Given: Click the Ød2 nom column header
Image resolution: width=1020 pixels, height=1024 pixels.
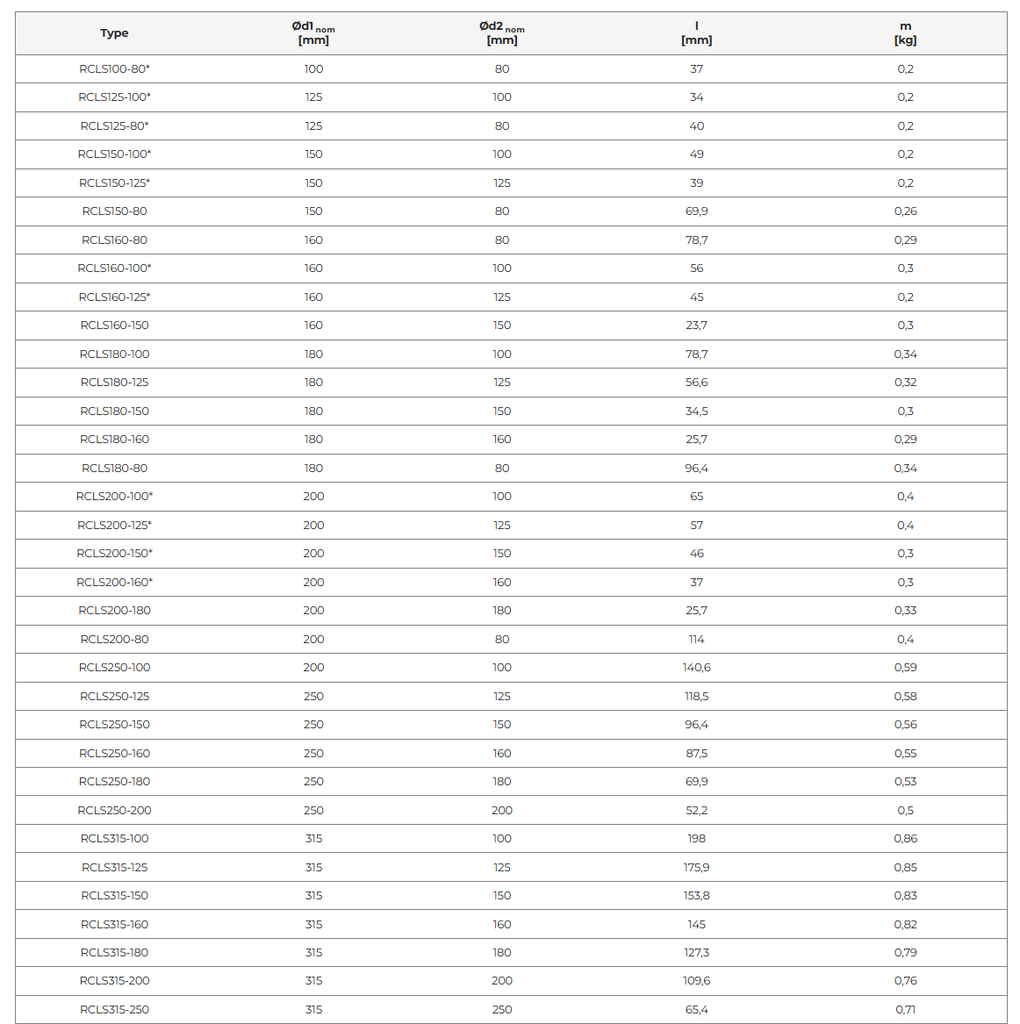Looking at the screenshot, I should pos(501,33).
